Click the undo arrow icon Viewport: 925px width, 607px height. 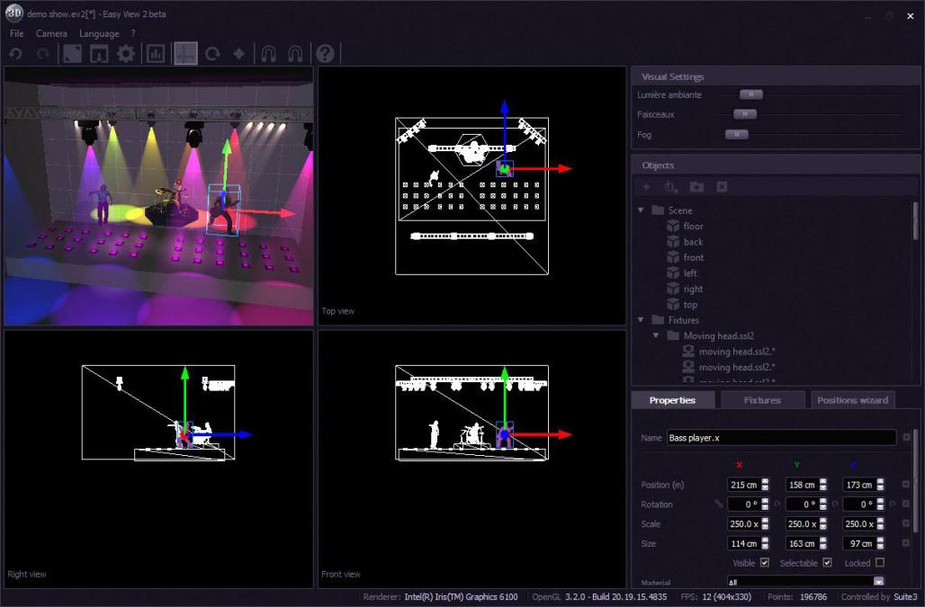point(16,54)
